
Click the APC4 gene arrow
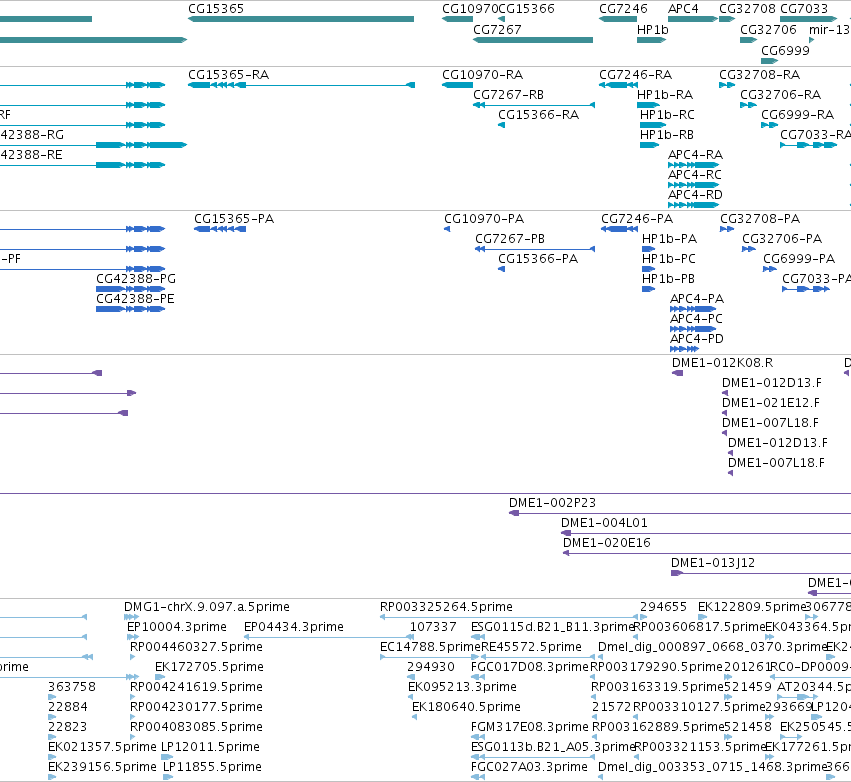point(693,19)
